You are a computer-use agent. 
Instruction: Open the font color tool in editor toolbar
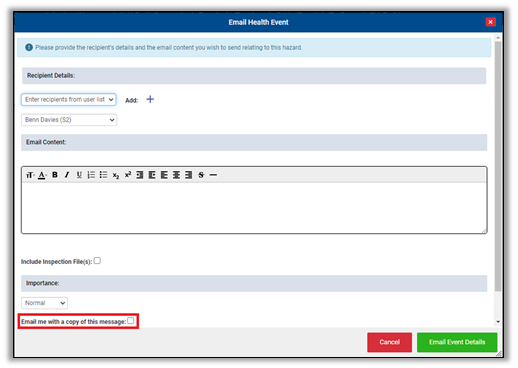coord(42,175)
